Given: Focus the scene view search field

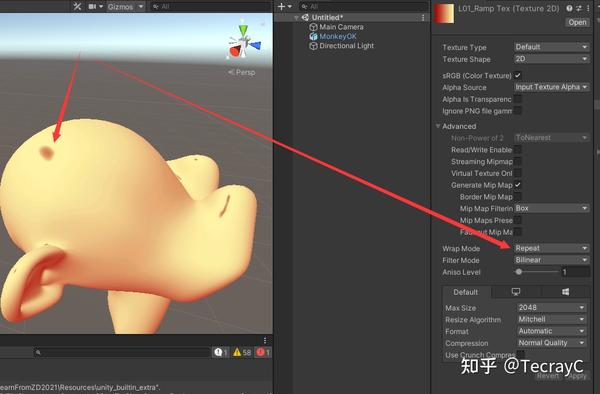Looking at the screenshot, I should coord(210,7).
